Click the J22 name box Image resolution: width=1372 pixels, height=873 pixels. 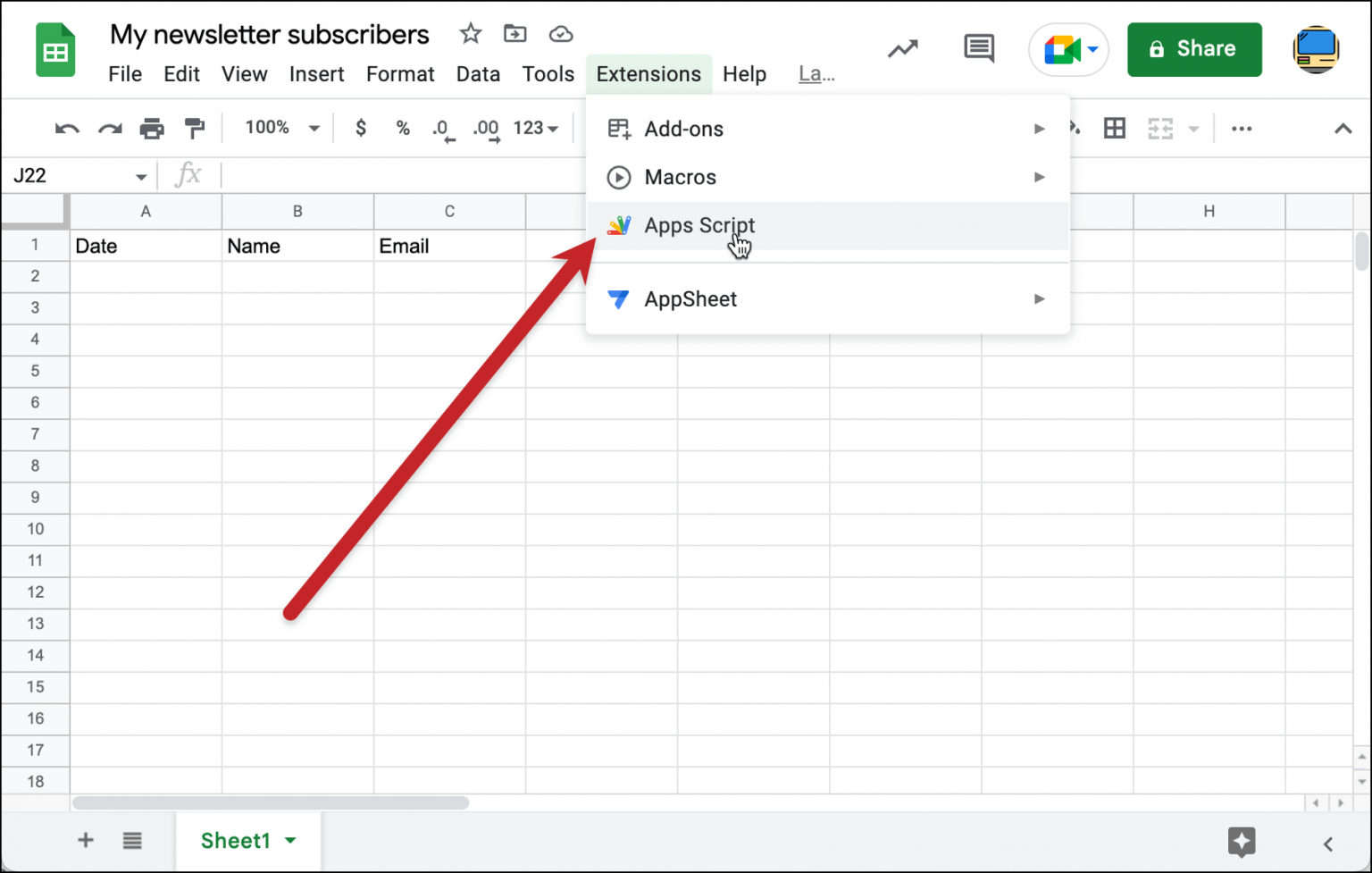(54, 175)
